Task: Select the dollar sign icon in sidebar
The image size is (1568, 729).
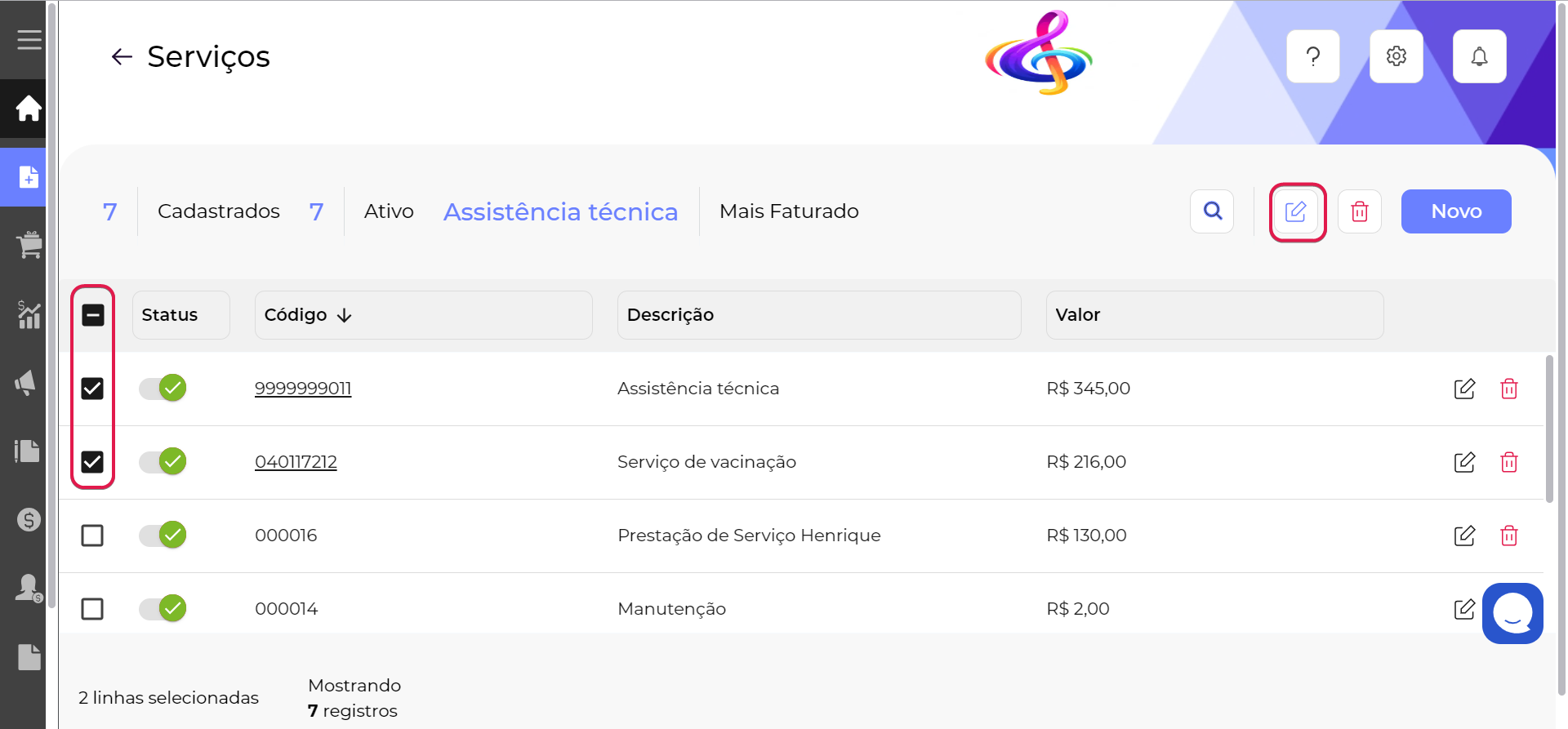Action: click(27, 518)
